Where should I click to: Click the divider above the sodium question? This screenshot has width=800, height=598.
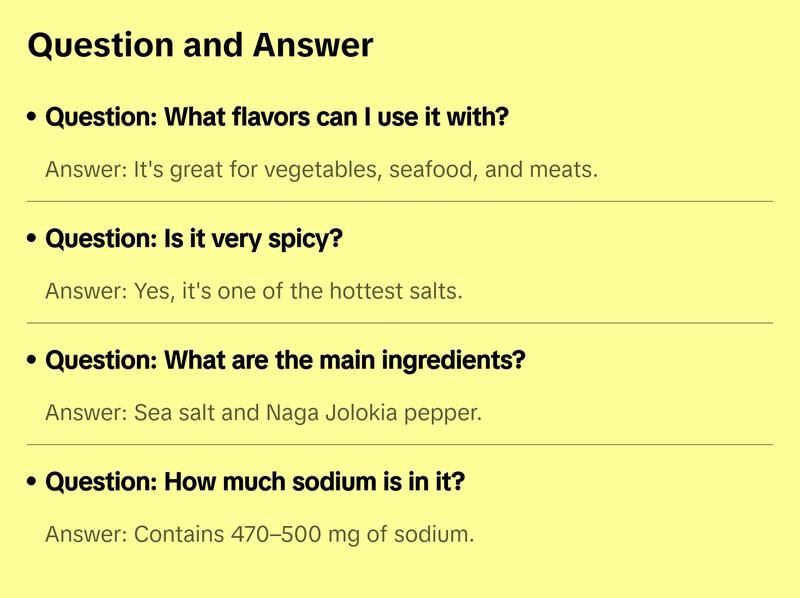(x=400, y=444)
